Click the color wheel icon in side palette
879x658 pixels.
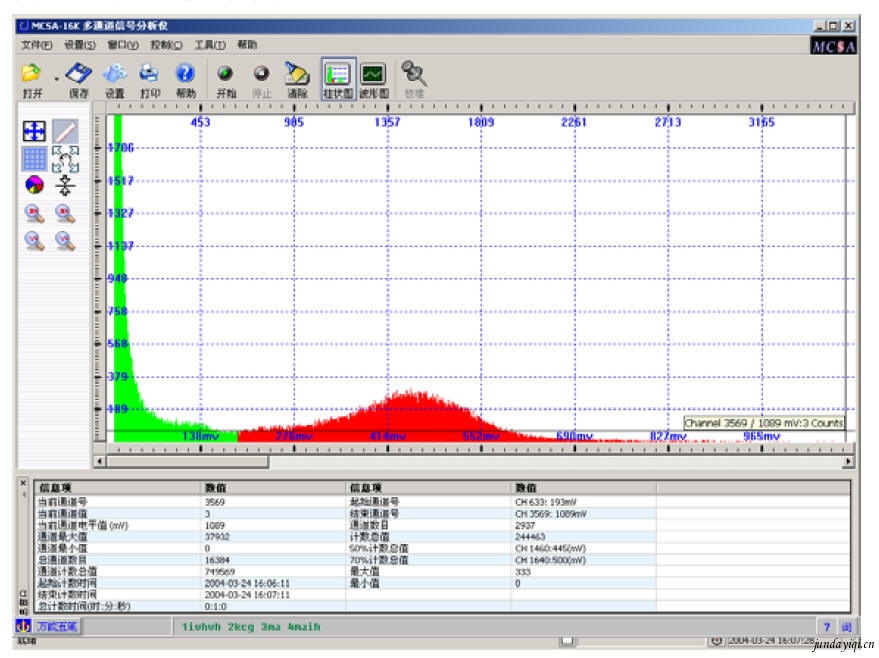34,184
